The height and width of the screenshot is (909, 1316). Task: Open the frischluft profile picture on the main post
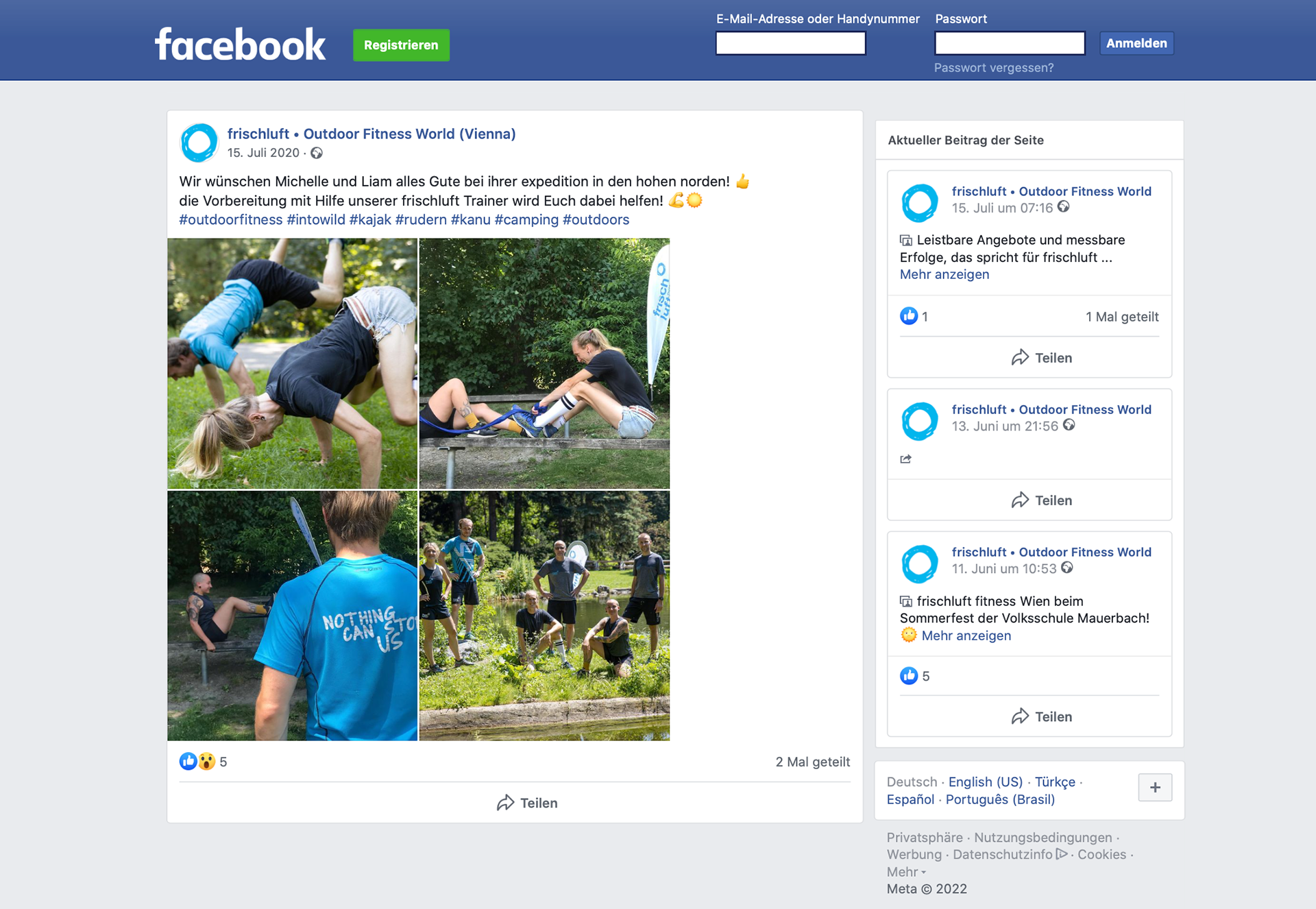click(199, 143)
